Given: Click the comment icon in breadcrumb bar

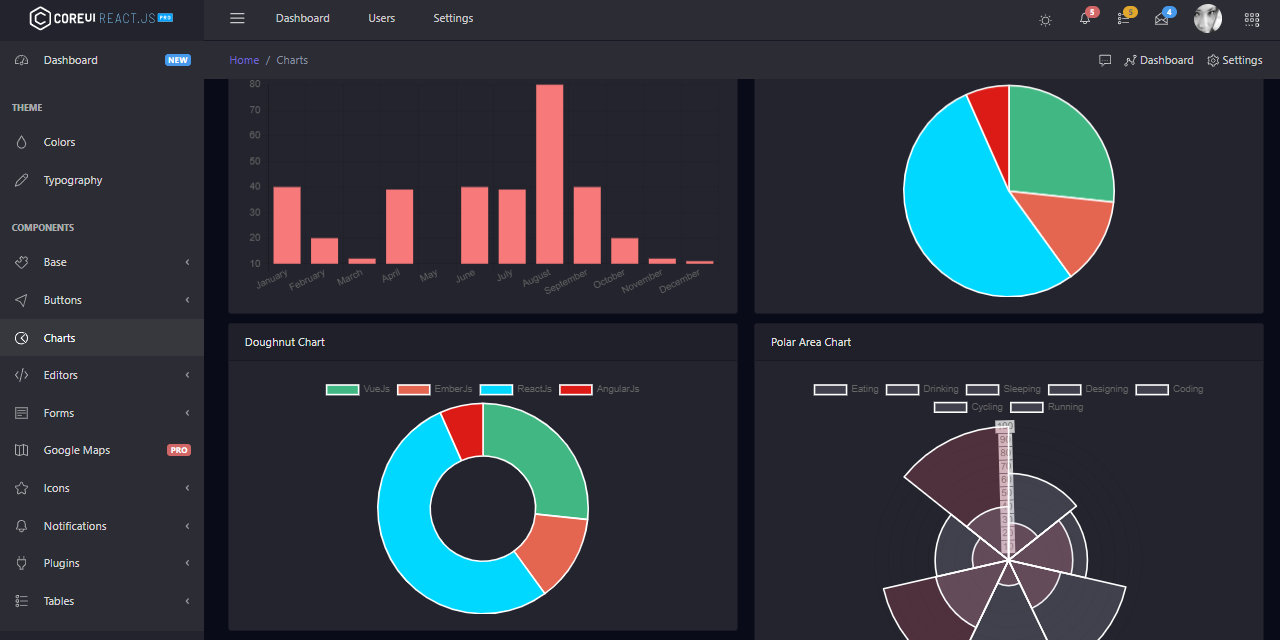Looking at the screenshot, I should pos(1105,60).
